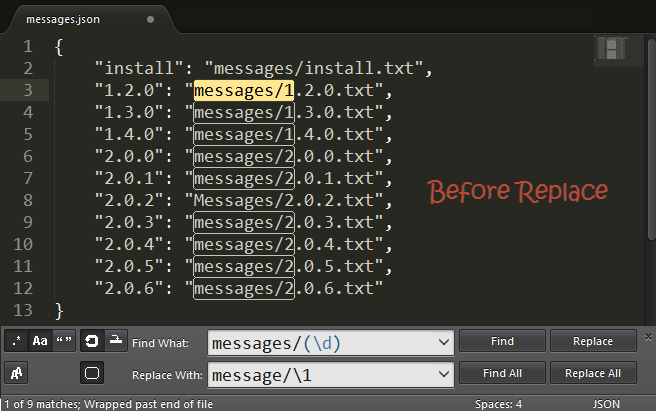Click the vertical editor scrollbar

[x=651, y=139]
